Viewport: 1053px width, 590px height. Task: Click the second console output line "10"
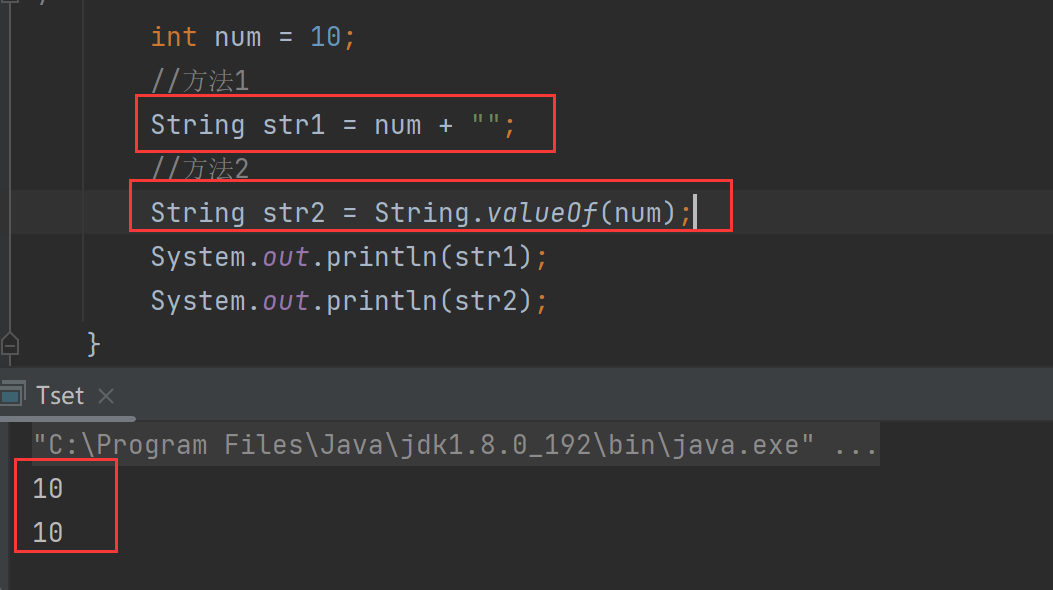(x=47, y=532)
